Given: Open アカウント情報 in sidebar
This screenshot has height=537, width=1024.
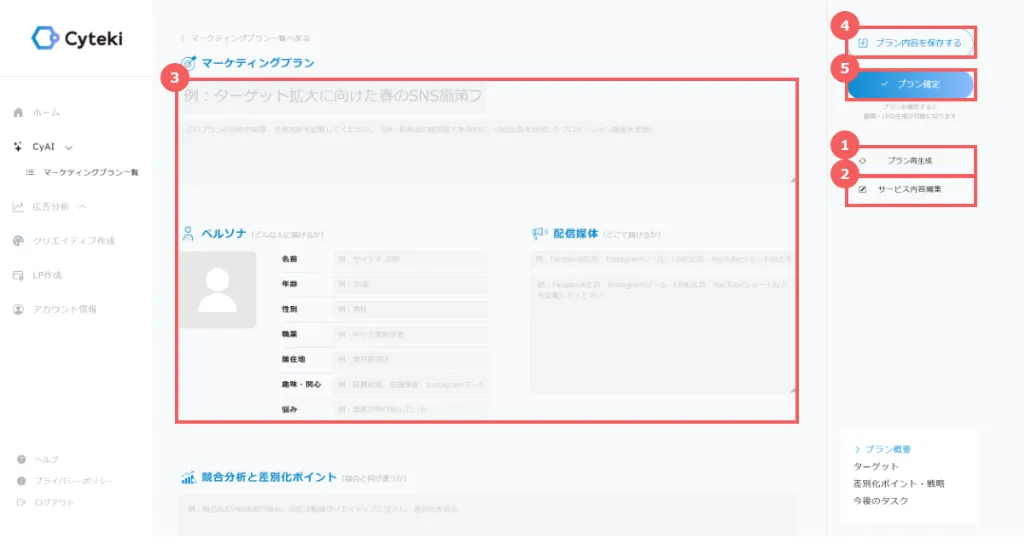Looking at the screenshot, I should (65, 309).
